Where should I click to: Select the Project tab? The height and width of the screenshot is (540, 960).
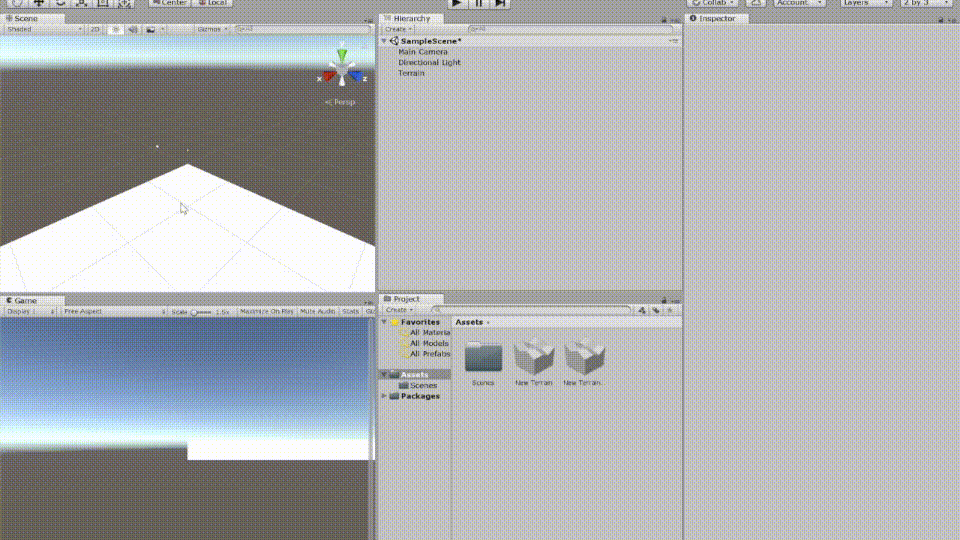click(405, 299)
